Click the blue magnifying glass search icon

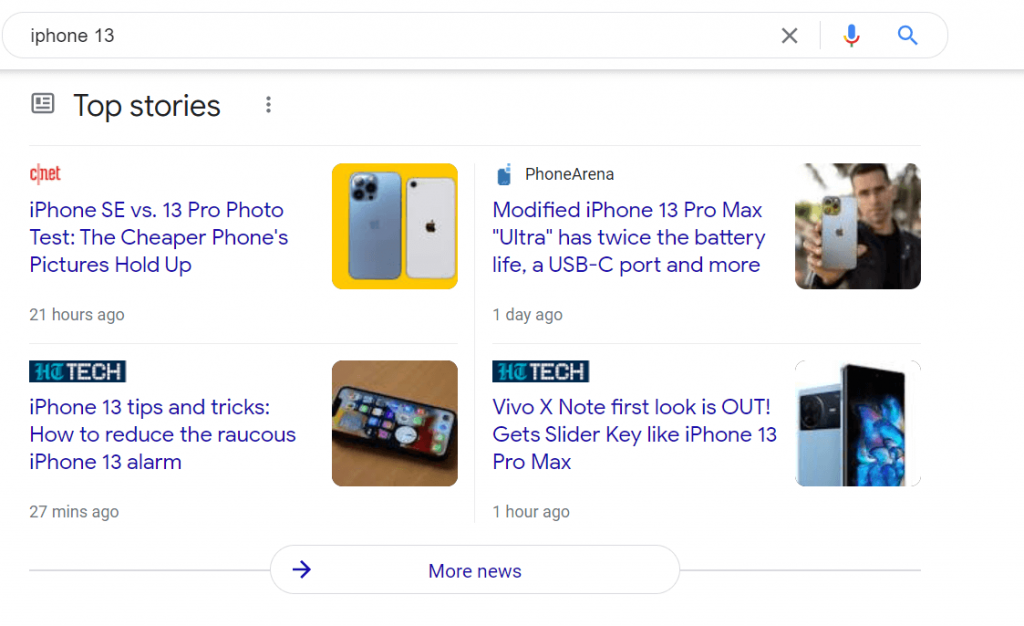click(907, 35)
